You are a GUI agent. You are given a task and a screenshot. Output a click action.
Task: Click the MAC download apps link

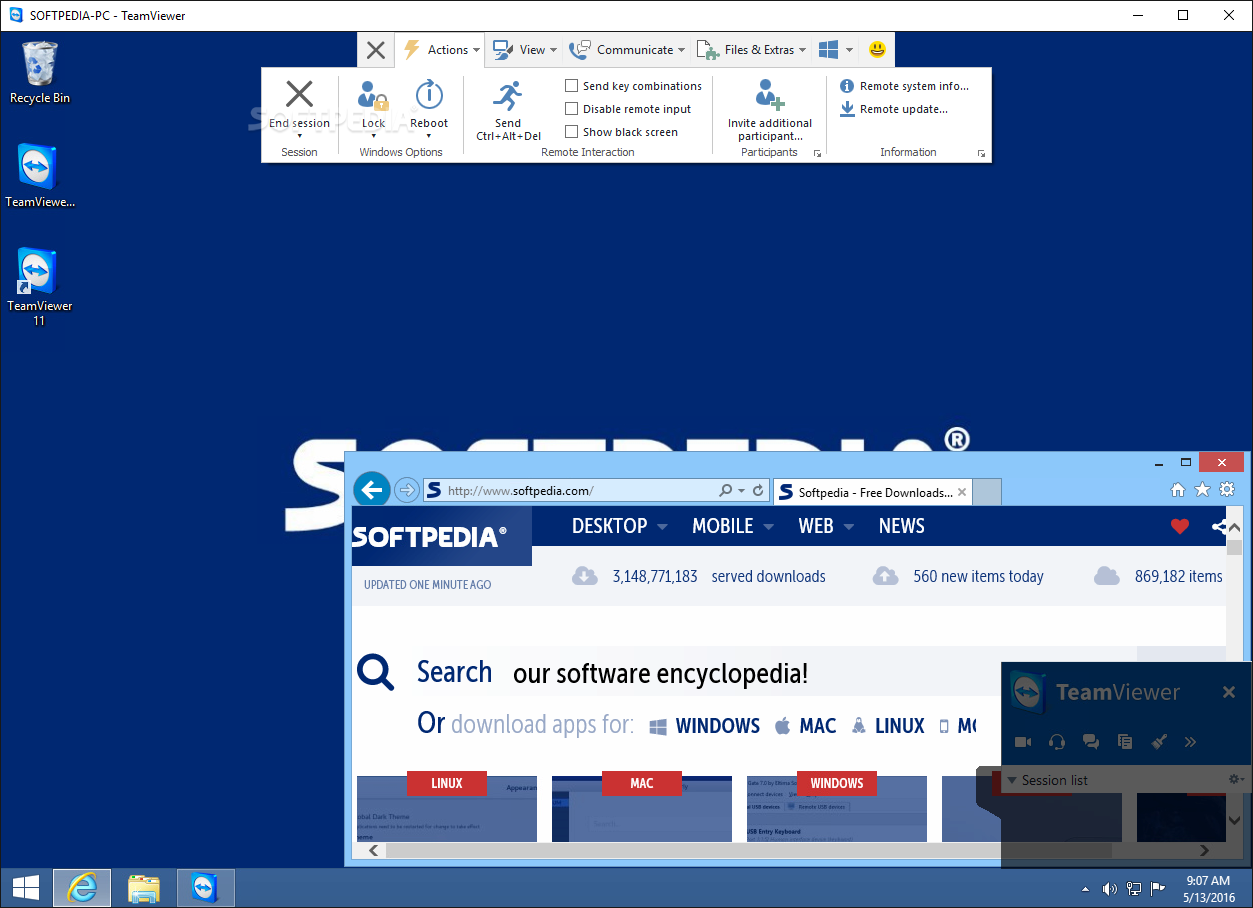point(806,726)
